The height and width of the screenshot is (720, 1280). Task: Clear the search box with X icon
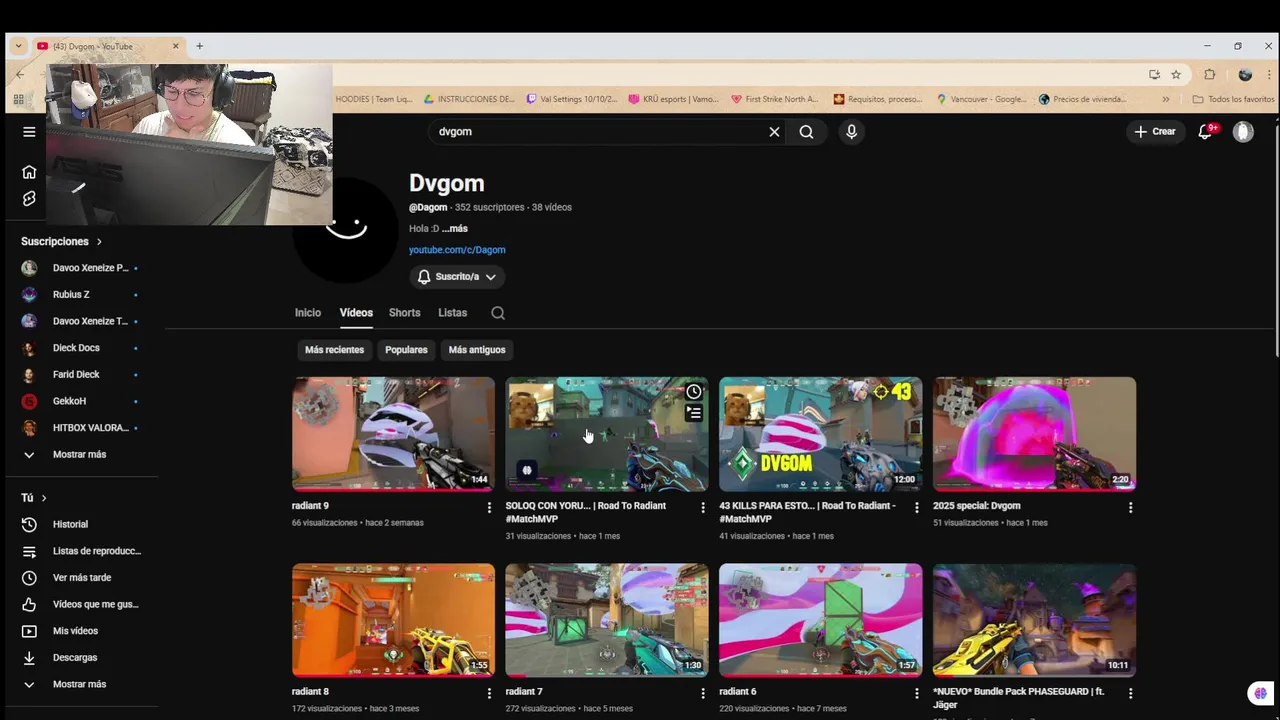(774, 132)
